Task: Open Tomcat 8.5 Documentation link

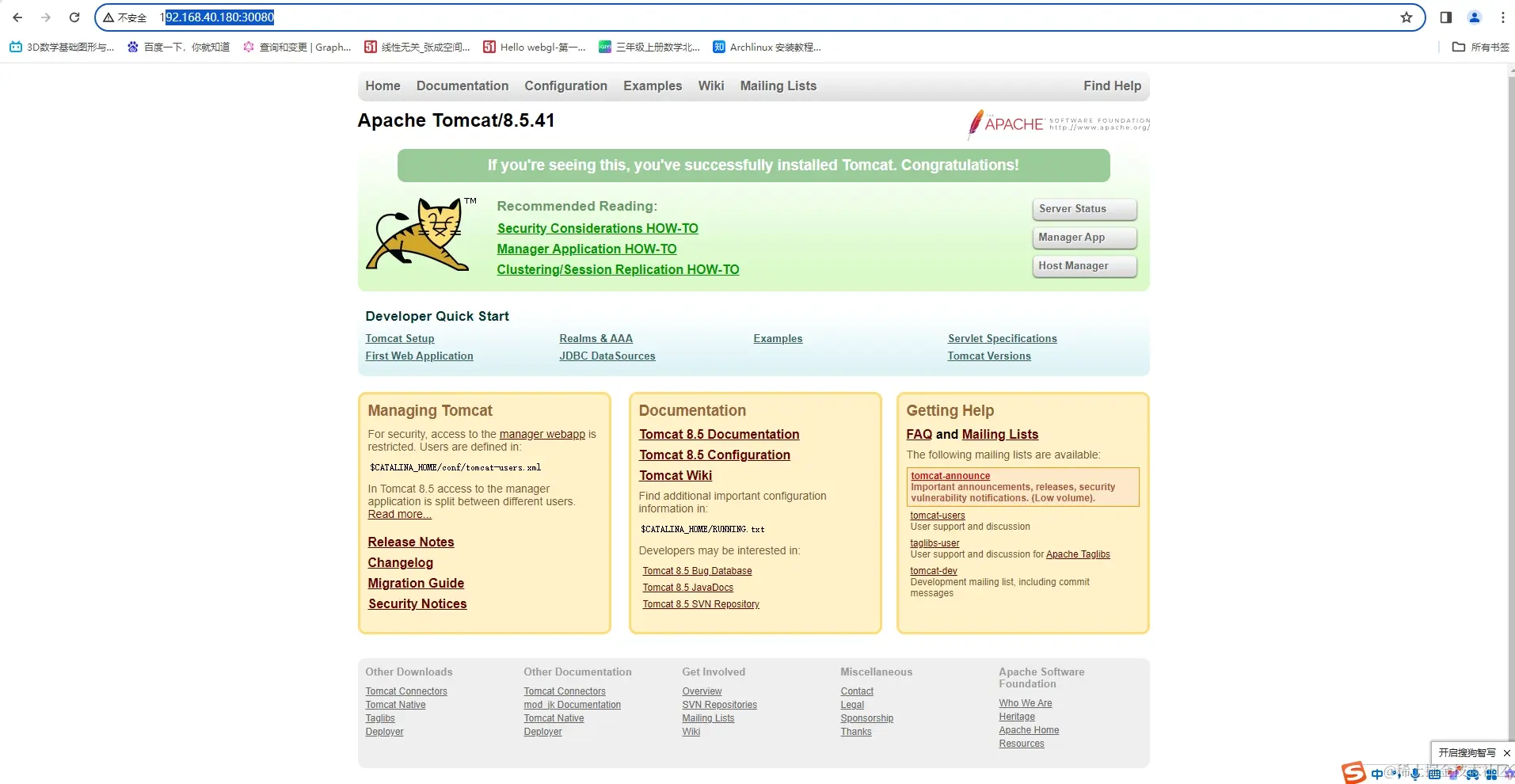Action: pyautogui.click(x=719, y=435)
